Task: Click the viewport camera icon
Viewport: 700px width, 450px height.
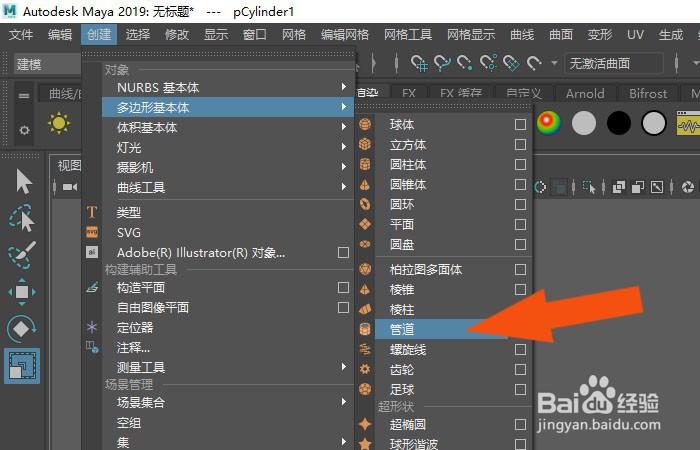Action: coord(70,187)
